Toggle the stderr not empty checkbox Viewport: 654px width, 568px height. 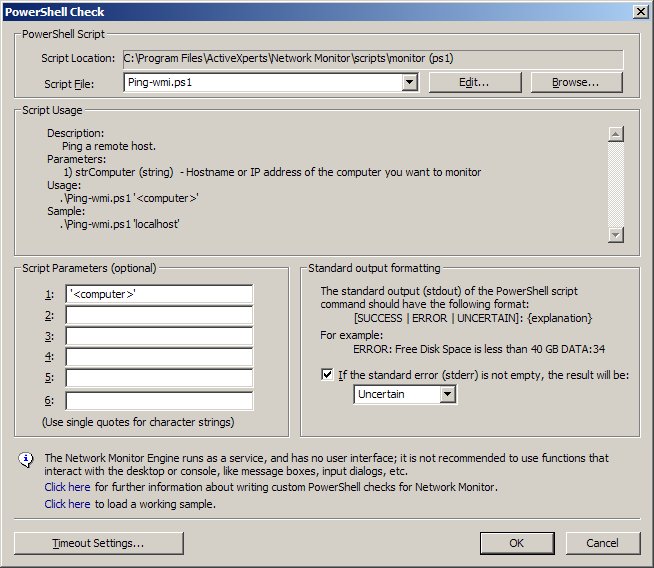tap(327, 374)
